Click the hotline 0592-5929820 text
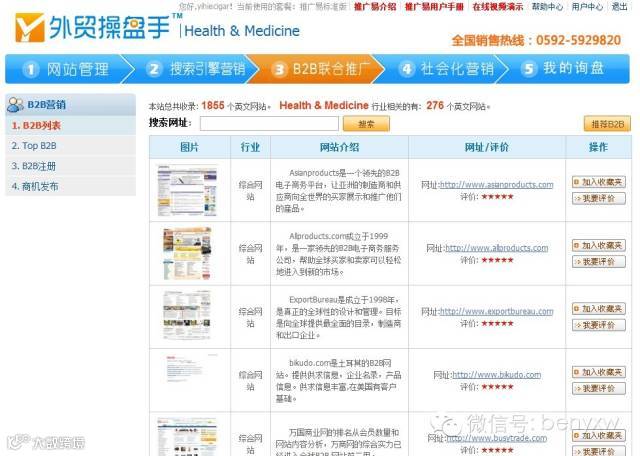 pos(578,40)
